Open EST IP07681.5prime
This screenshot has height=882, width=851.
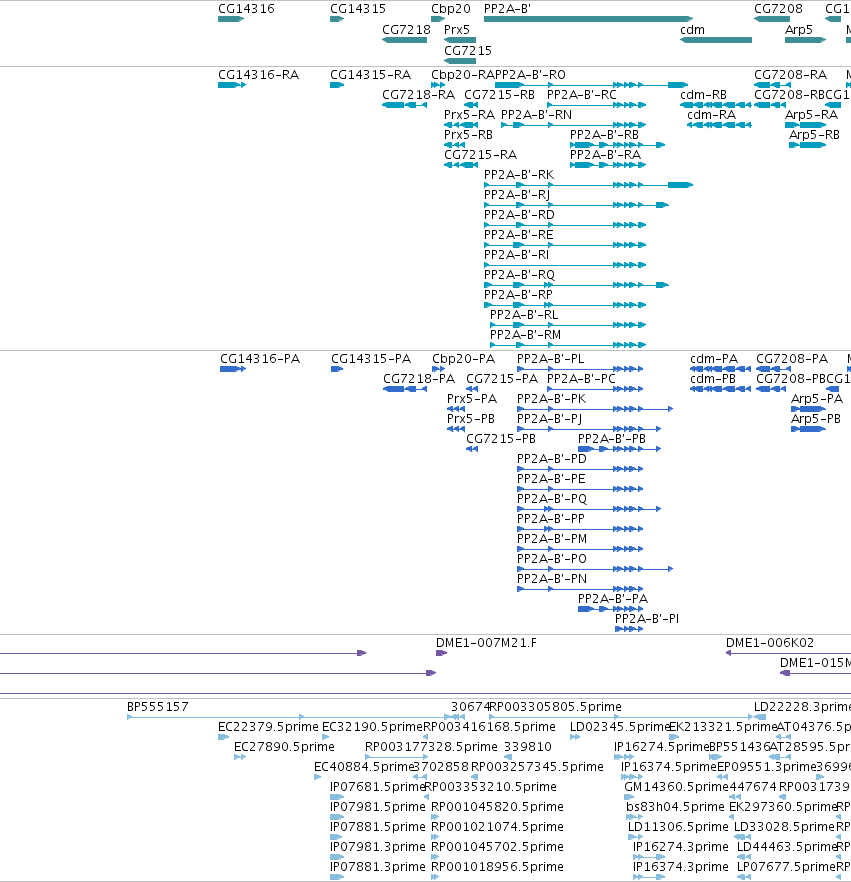(x=378, y=787)
